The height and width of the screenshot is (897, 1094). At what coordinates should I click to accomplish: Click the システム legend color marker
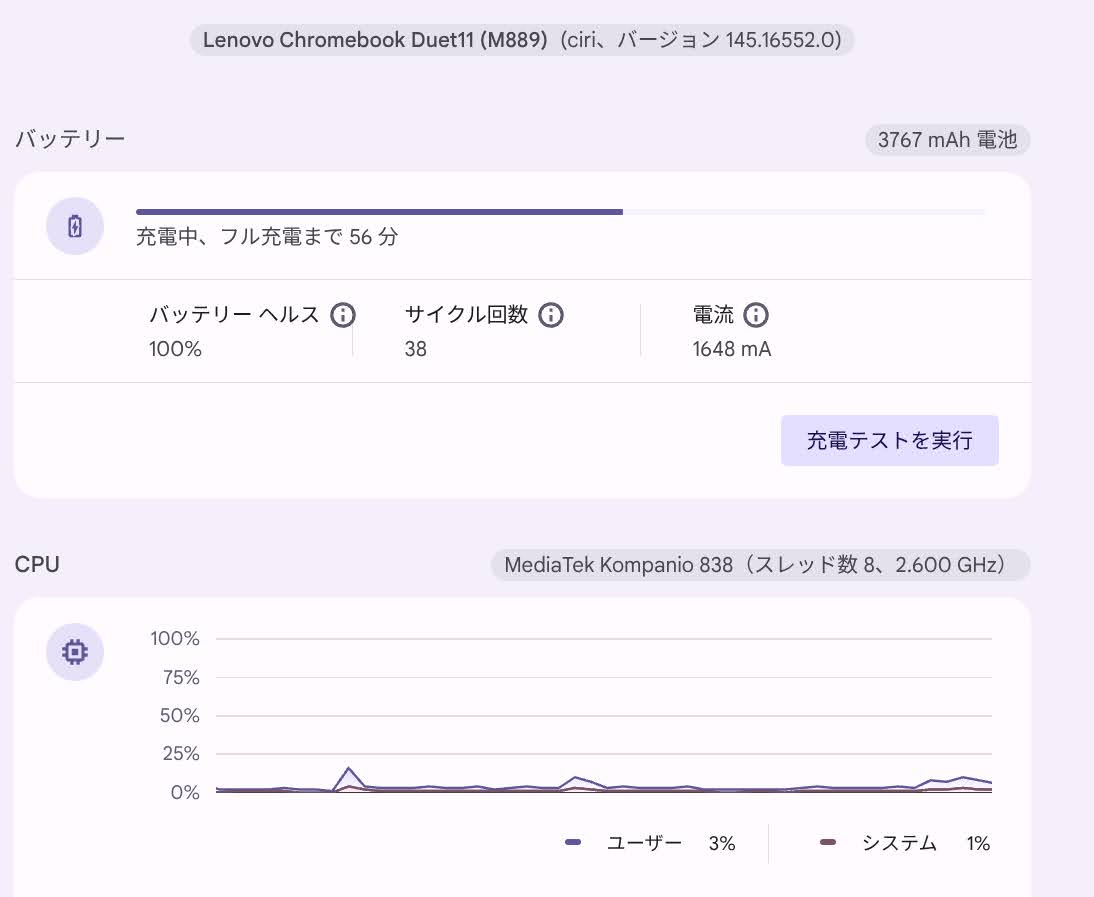[827, 843]
